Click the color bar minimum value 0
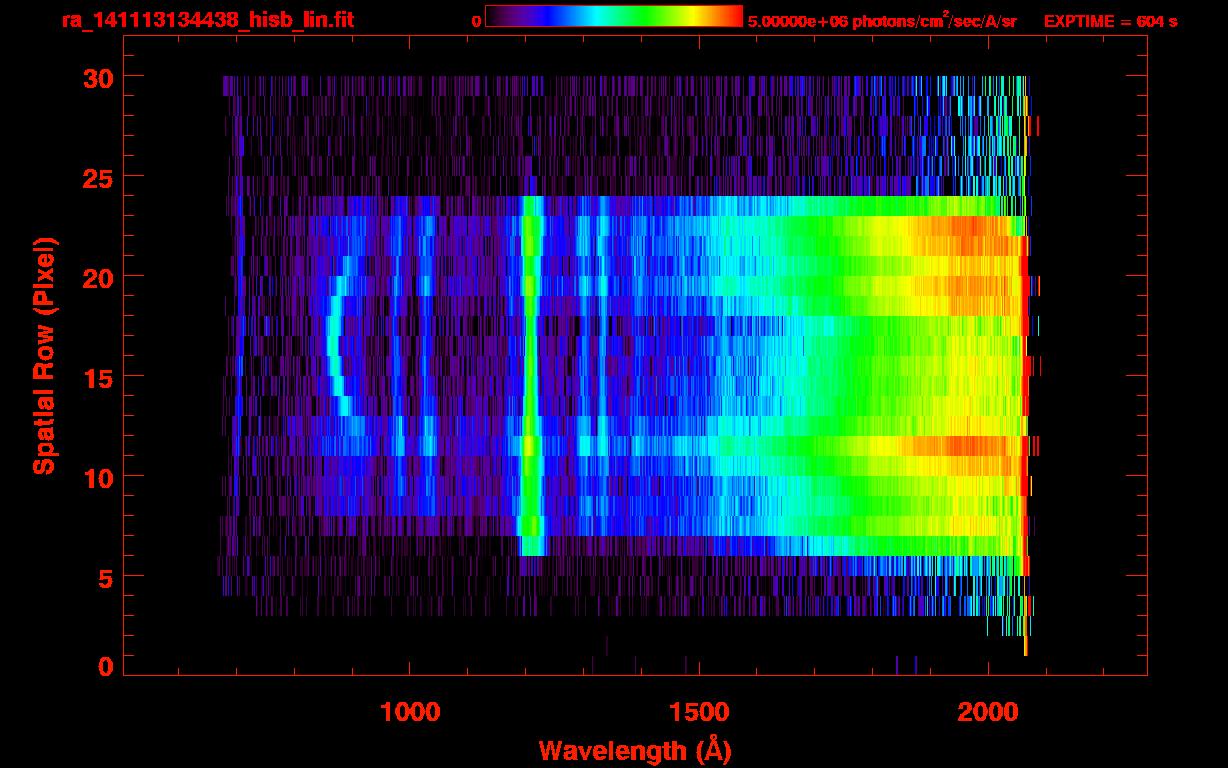 pyautogui.click(x=477, y=21)
